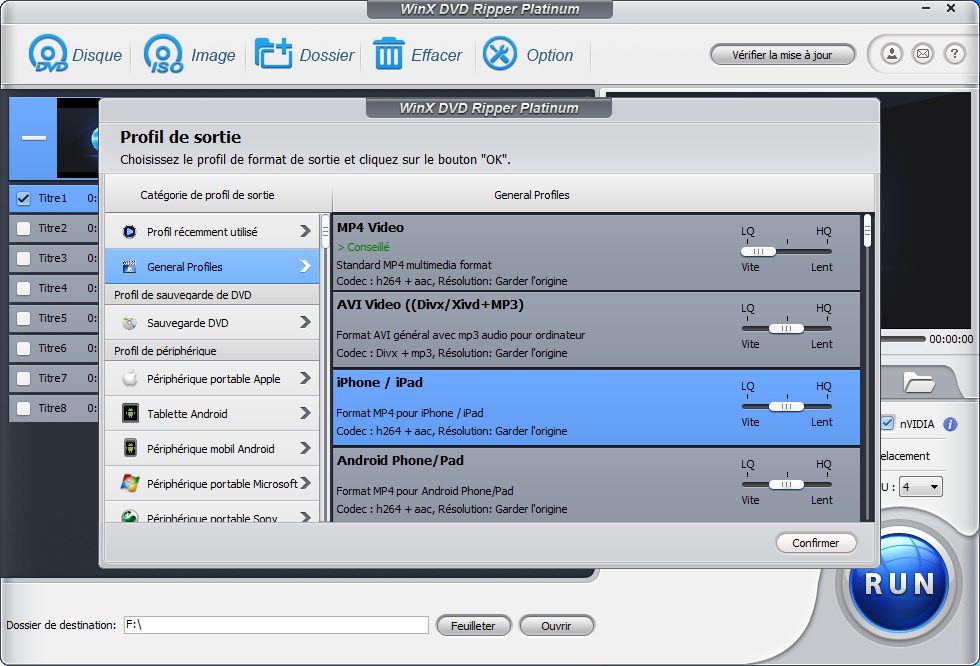Click the nVIDIA info icon
Screen dimensions: 980x666
[x=950, y=424]
